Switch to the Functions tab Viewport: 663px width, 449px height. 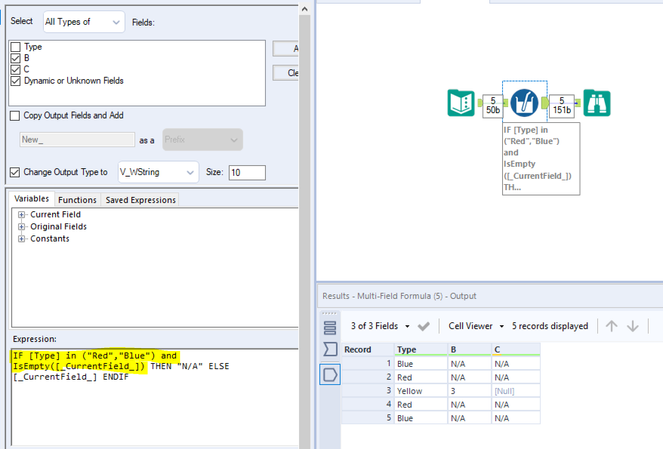[x=77, y=200]
